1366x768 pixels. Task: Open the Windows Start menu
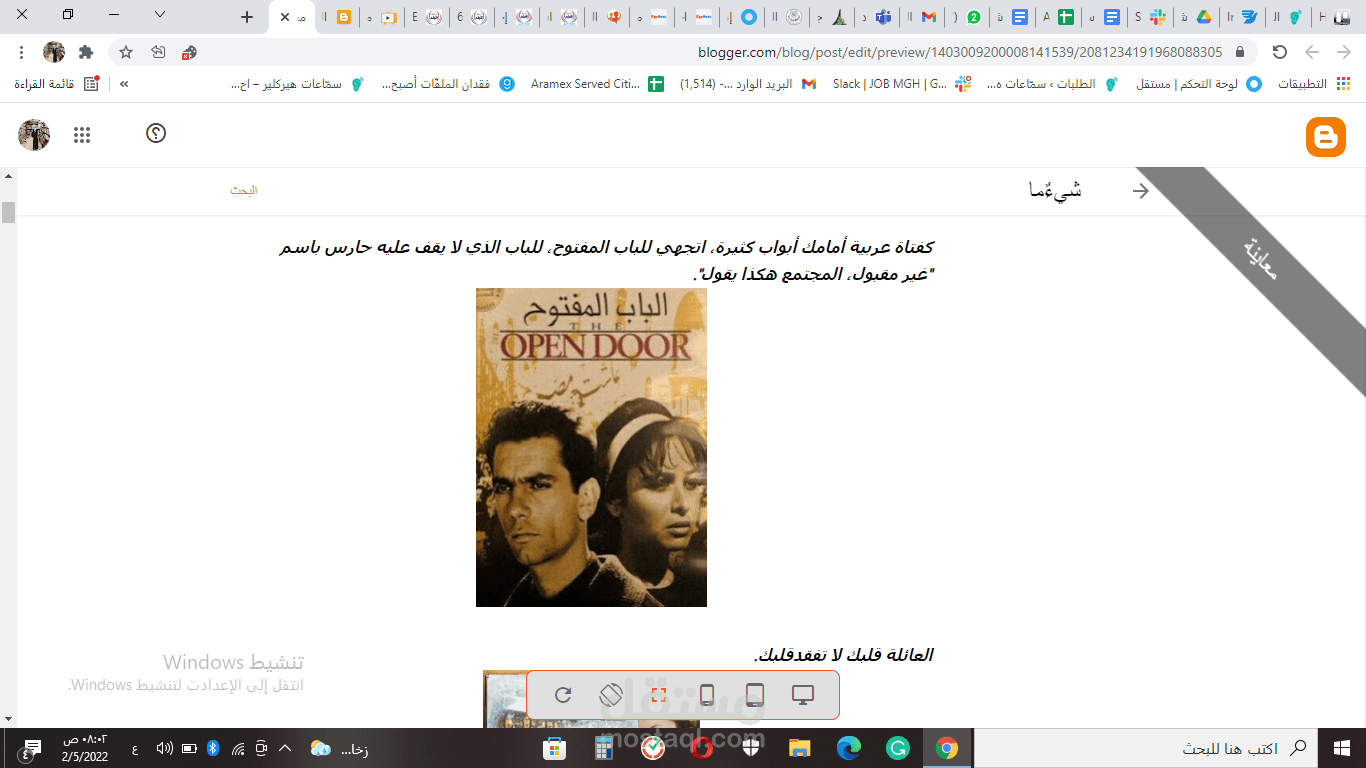(1342, 748)
